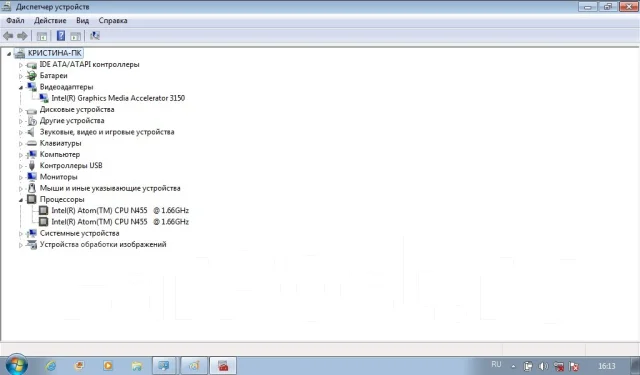Click the RU language indicator
This screenshot has width=640, height=375.
496,364
